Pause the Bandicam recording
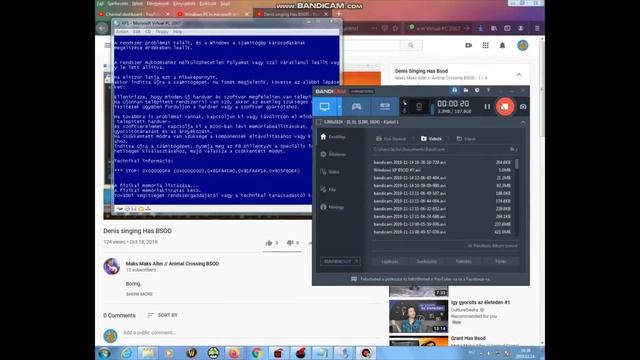Image resolution: width=640 pixels, height=360 pixels. coord(487,107)
